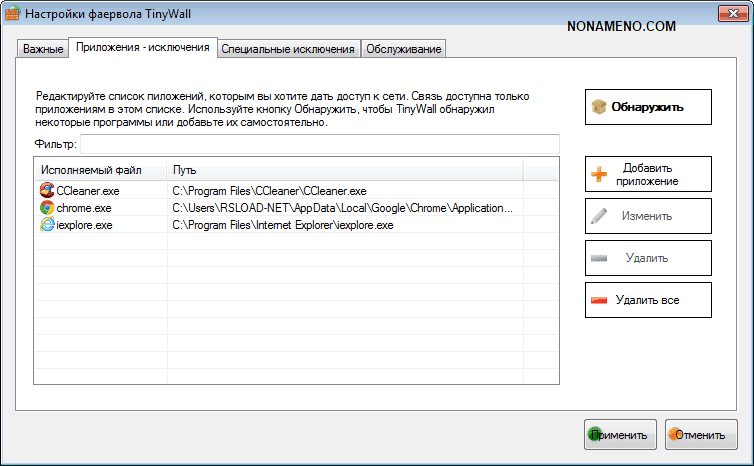Go to the Обслуживание tab
This screenshot has width=754, height=466.
(403, 49)
